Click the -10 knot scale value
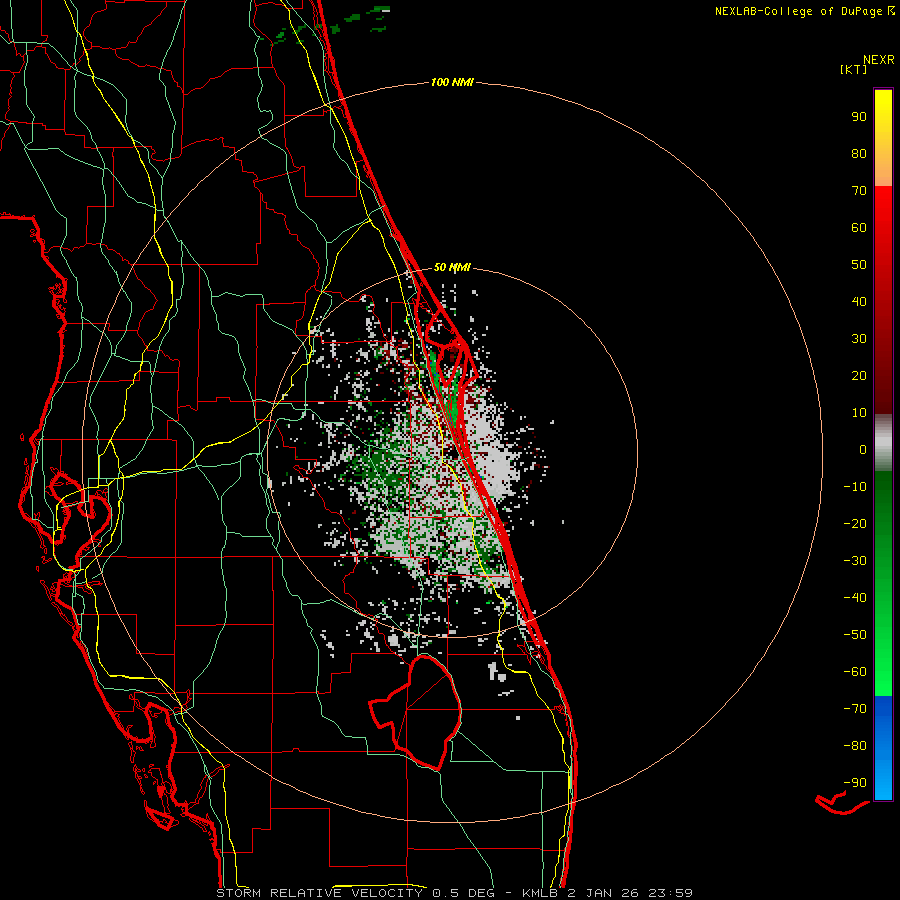Screen dimensions: 900x900 point(855,487)
